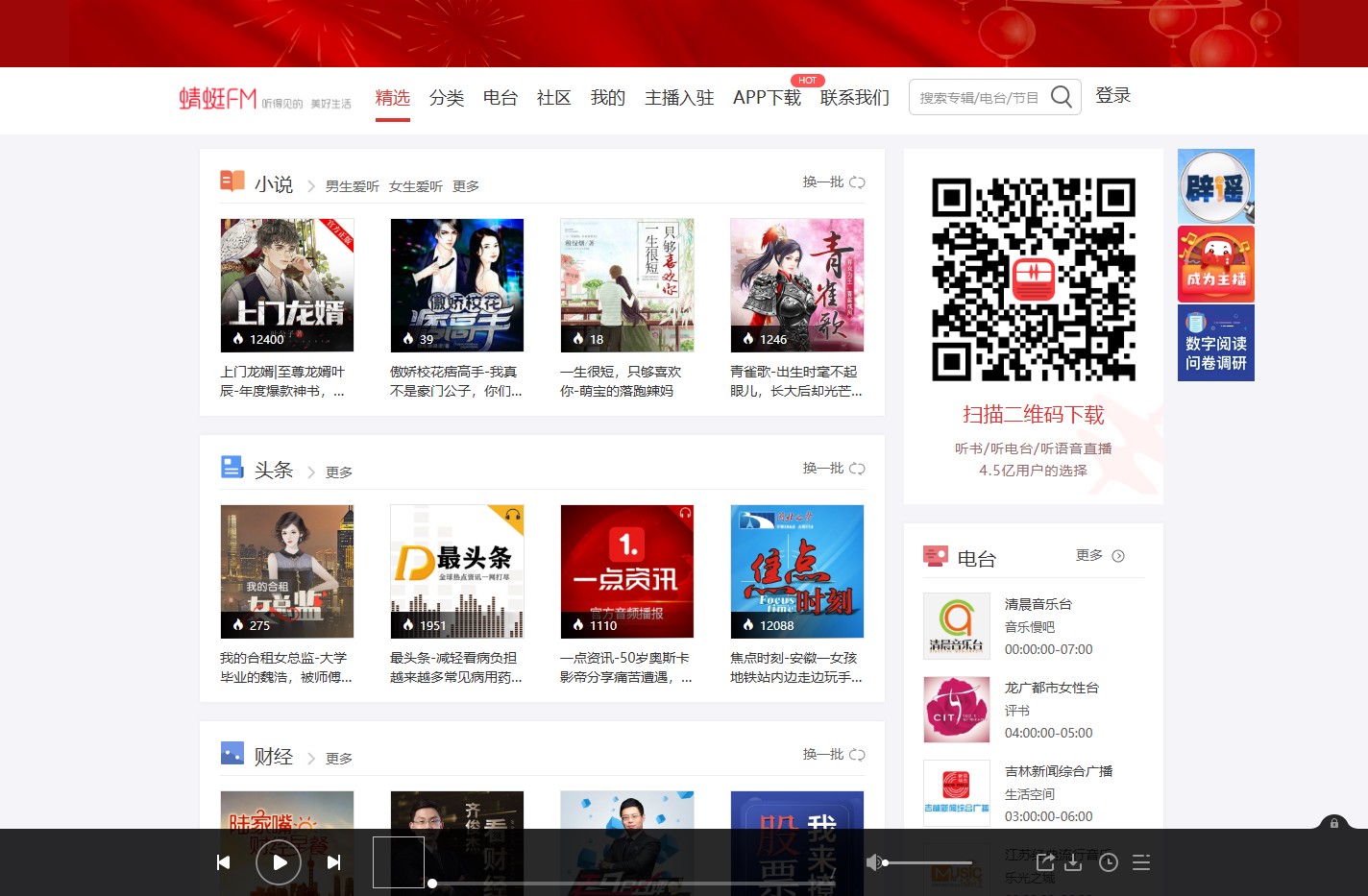
Task: Click arrow icon next to 电台 更多
Action: pos(1118,556)
